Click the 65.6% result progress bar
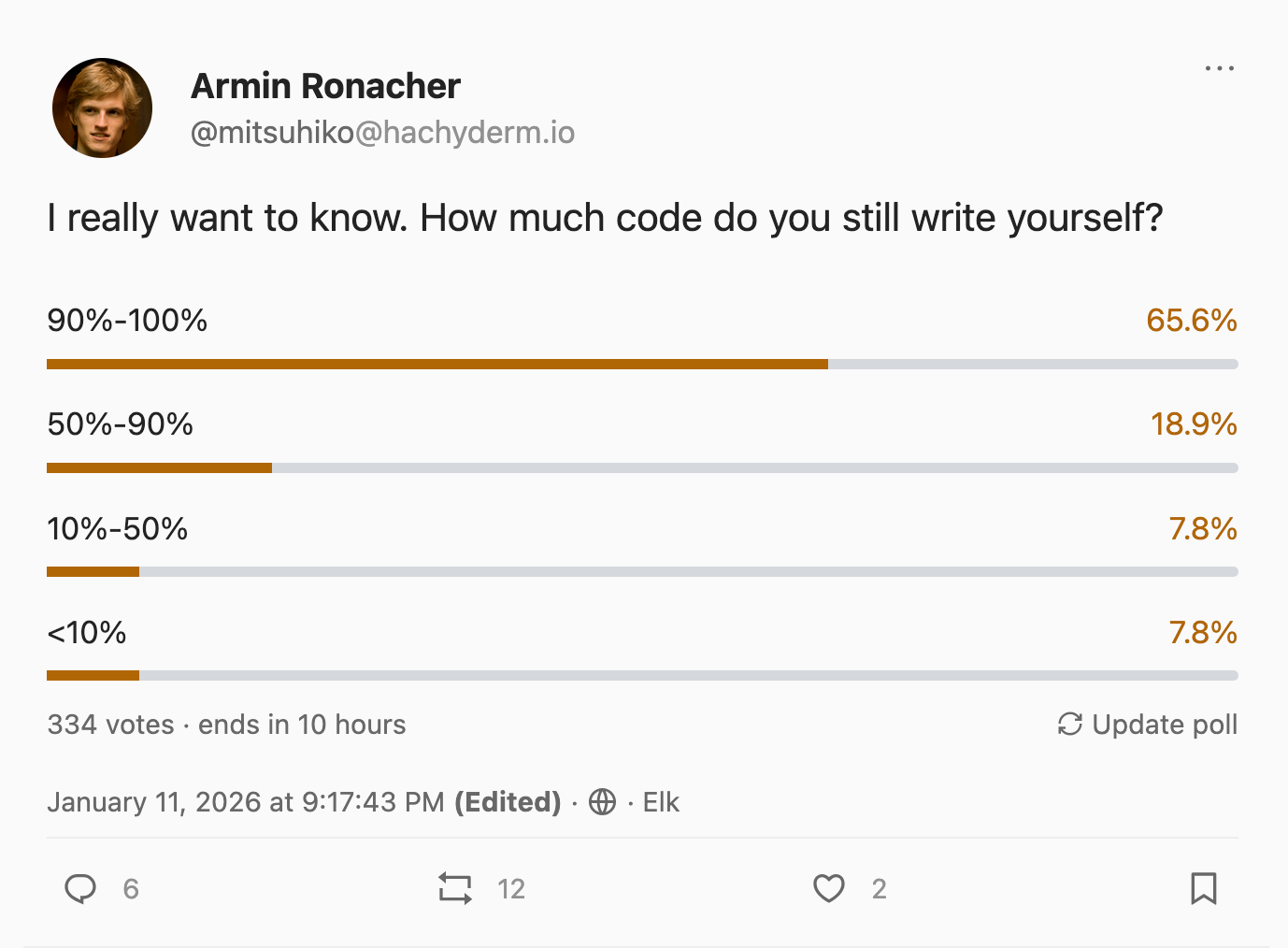Viewport: 1288px width, 948px height. coord(436,364)
